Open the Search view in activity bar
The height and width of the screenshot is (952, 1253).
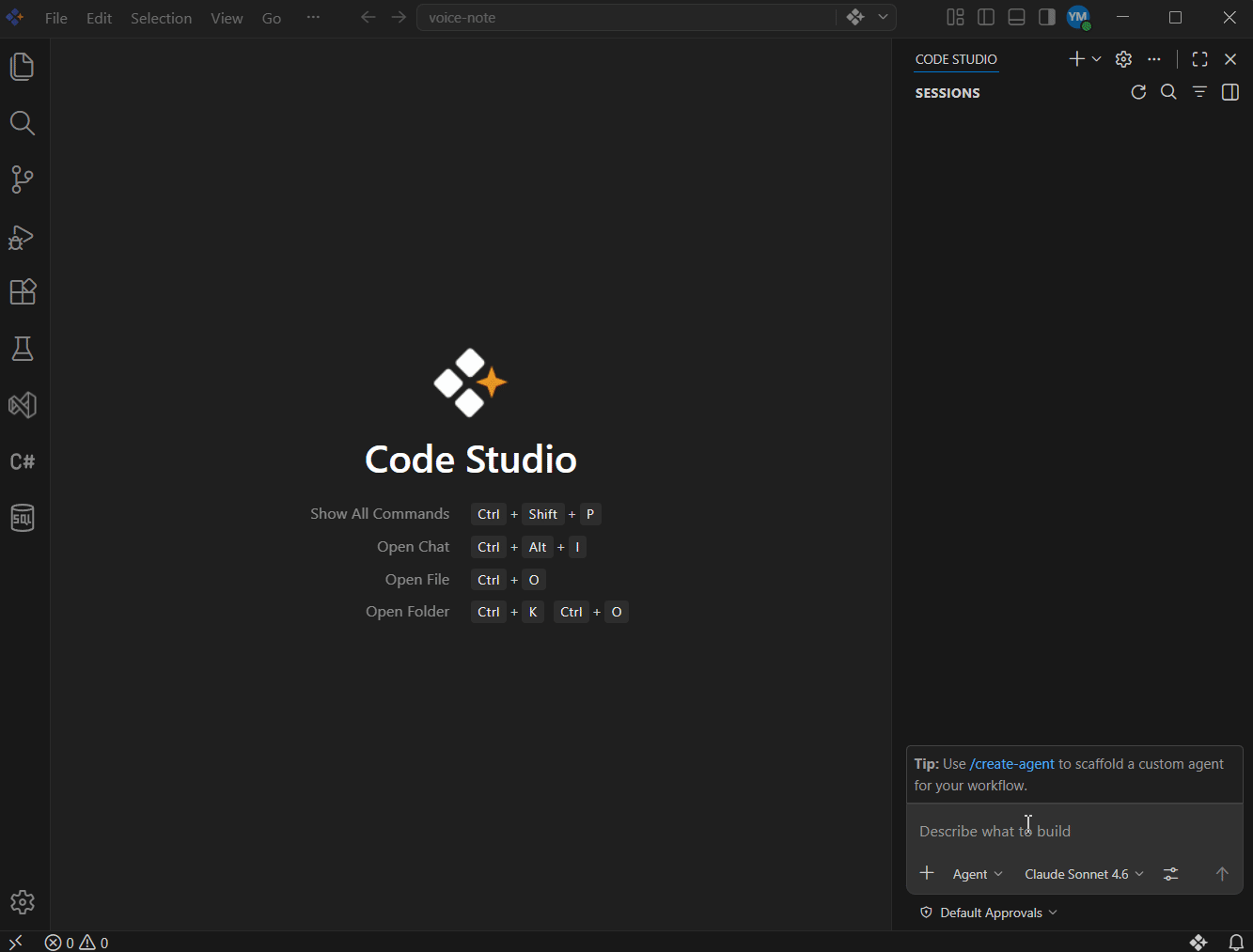click(23, 123)
